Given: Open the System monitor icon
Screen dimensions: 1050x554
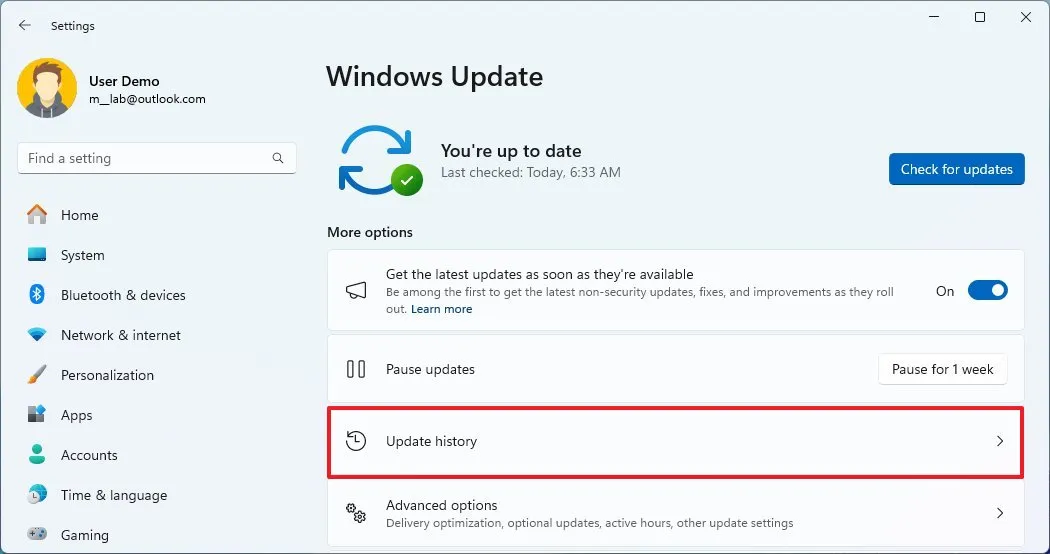Looking at the screenshot, I should point(37,255).
